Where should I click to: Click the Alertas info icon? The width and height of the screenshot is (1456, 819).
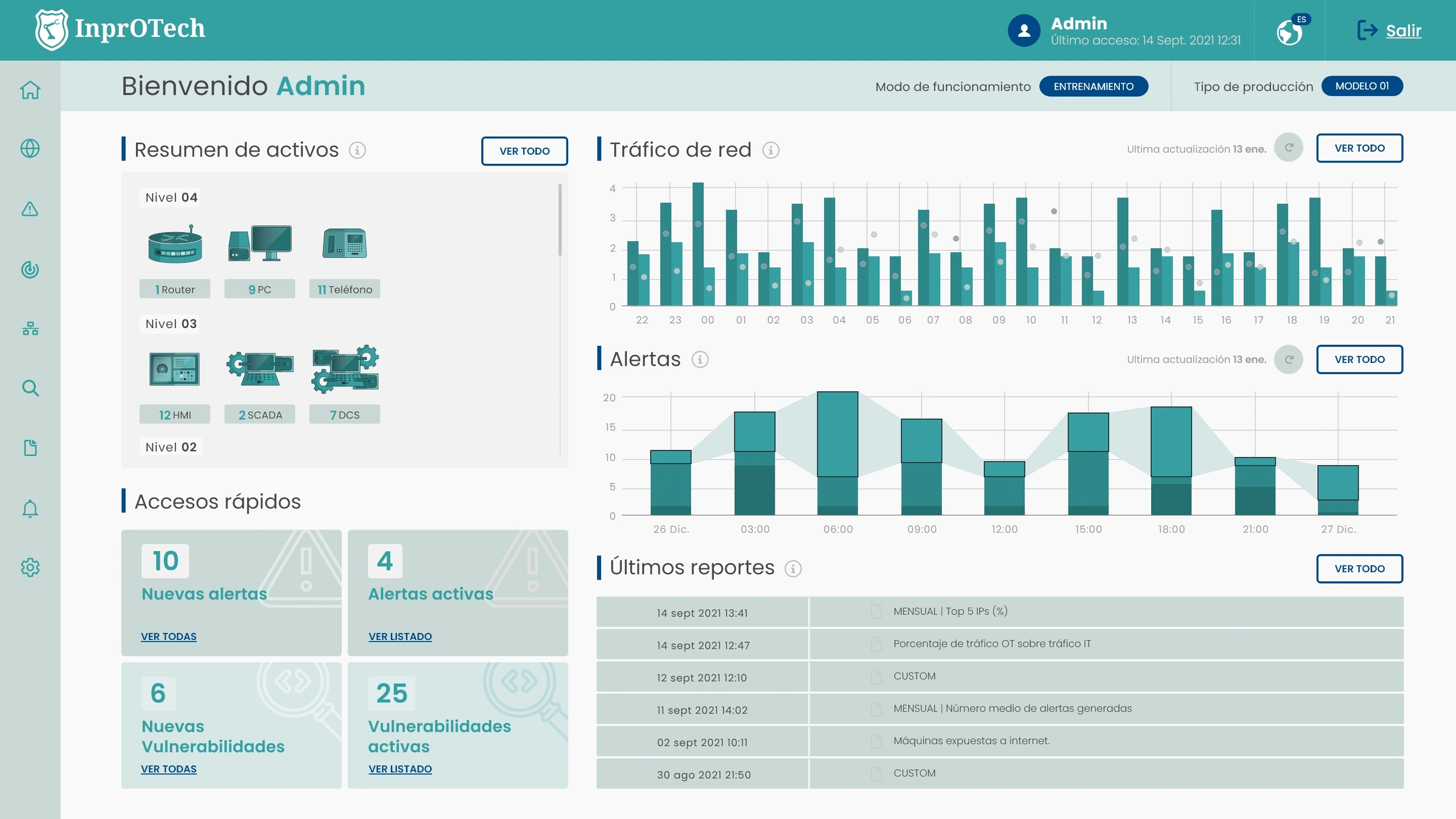click(700, 359)
